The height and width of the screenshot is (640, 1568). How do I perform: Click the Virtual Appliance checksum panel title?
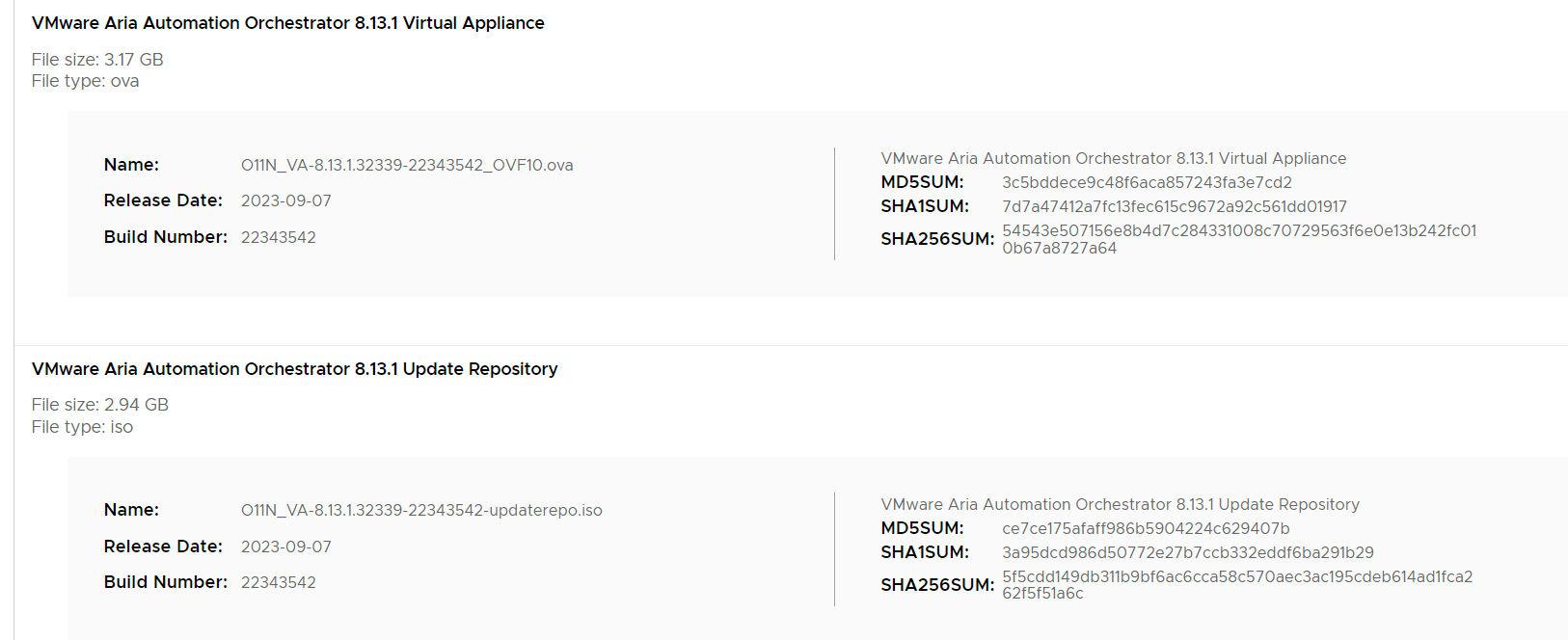pyautogui.click(x=1113, y=158)
